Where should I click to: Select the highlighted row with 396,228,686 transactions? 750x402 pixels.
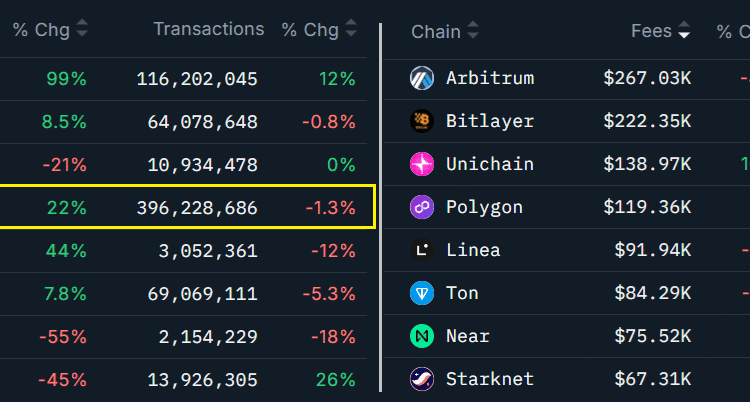pos(196,208)
